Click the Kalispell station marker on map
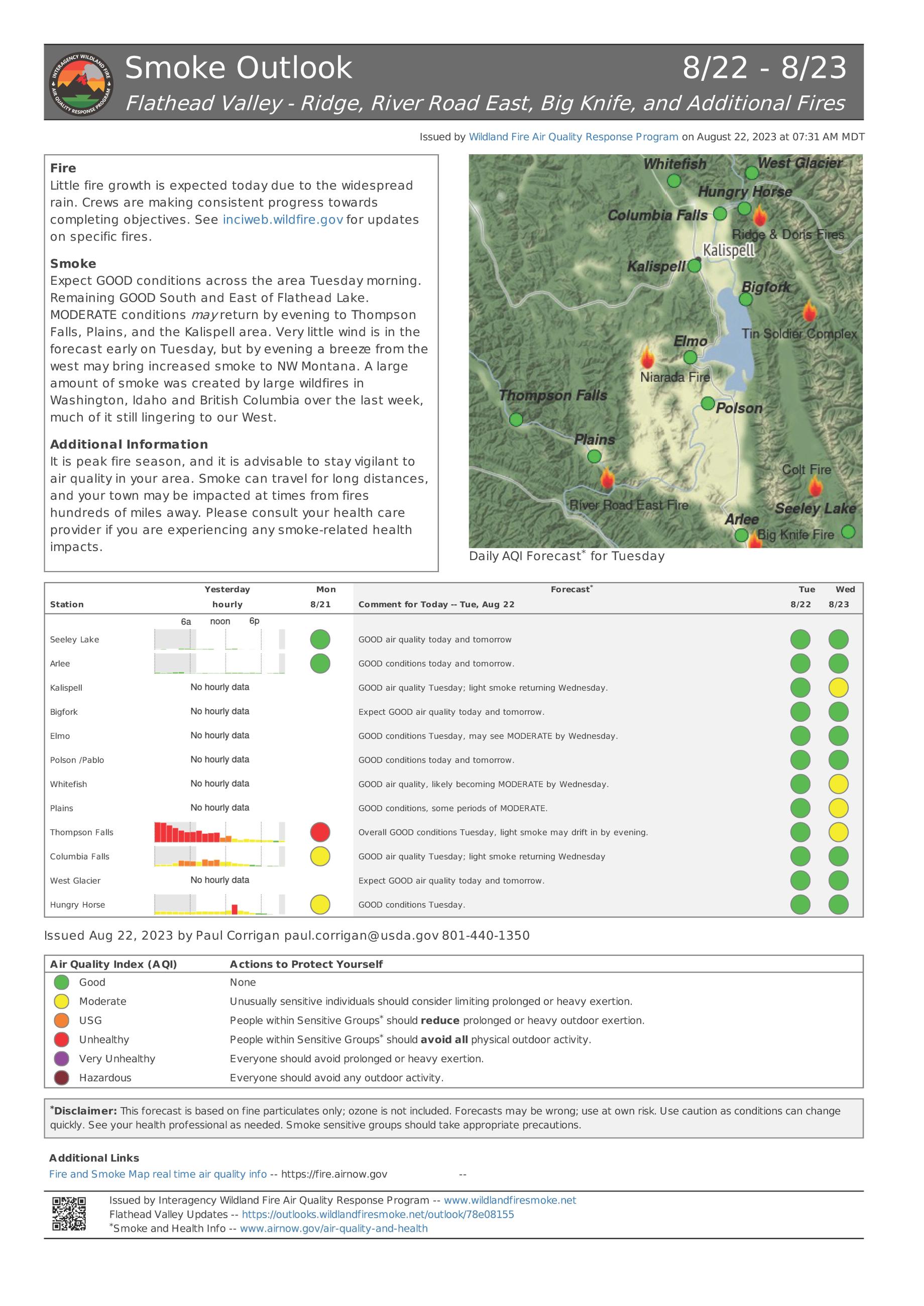Image resolution: width=924 pixels, height=1306 pixels. [x=694, y=266]
